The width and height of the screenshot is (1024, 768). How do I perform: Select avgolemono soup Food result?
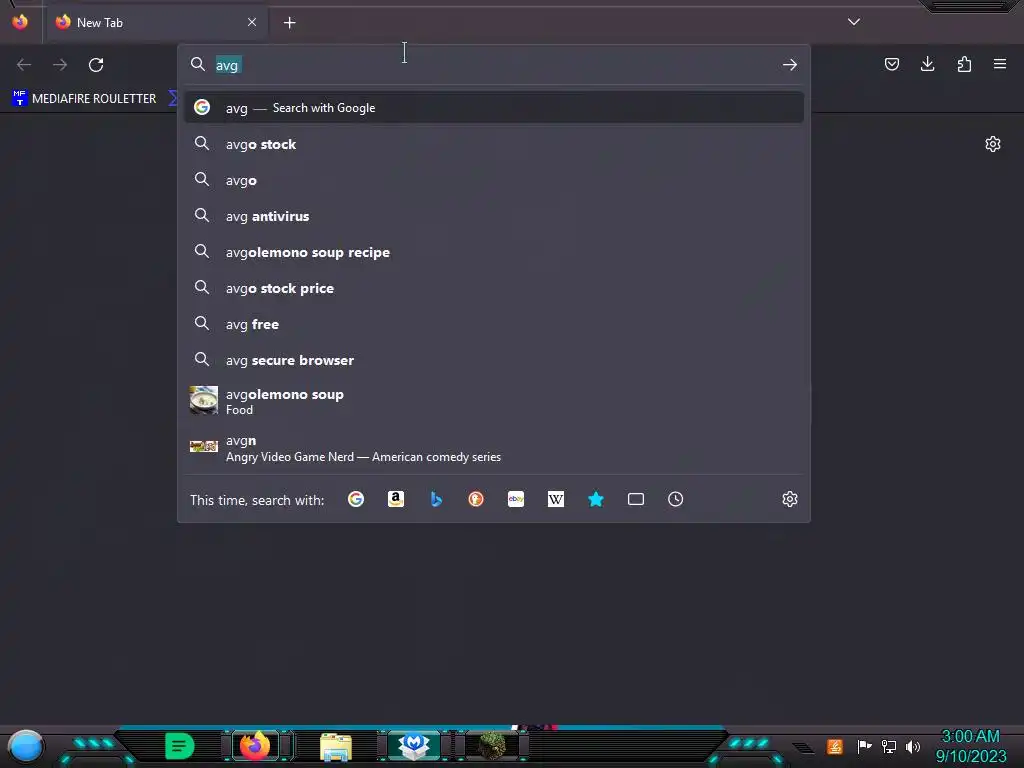494,401
